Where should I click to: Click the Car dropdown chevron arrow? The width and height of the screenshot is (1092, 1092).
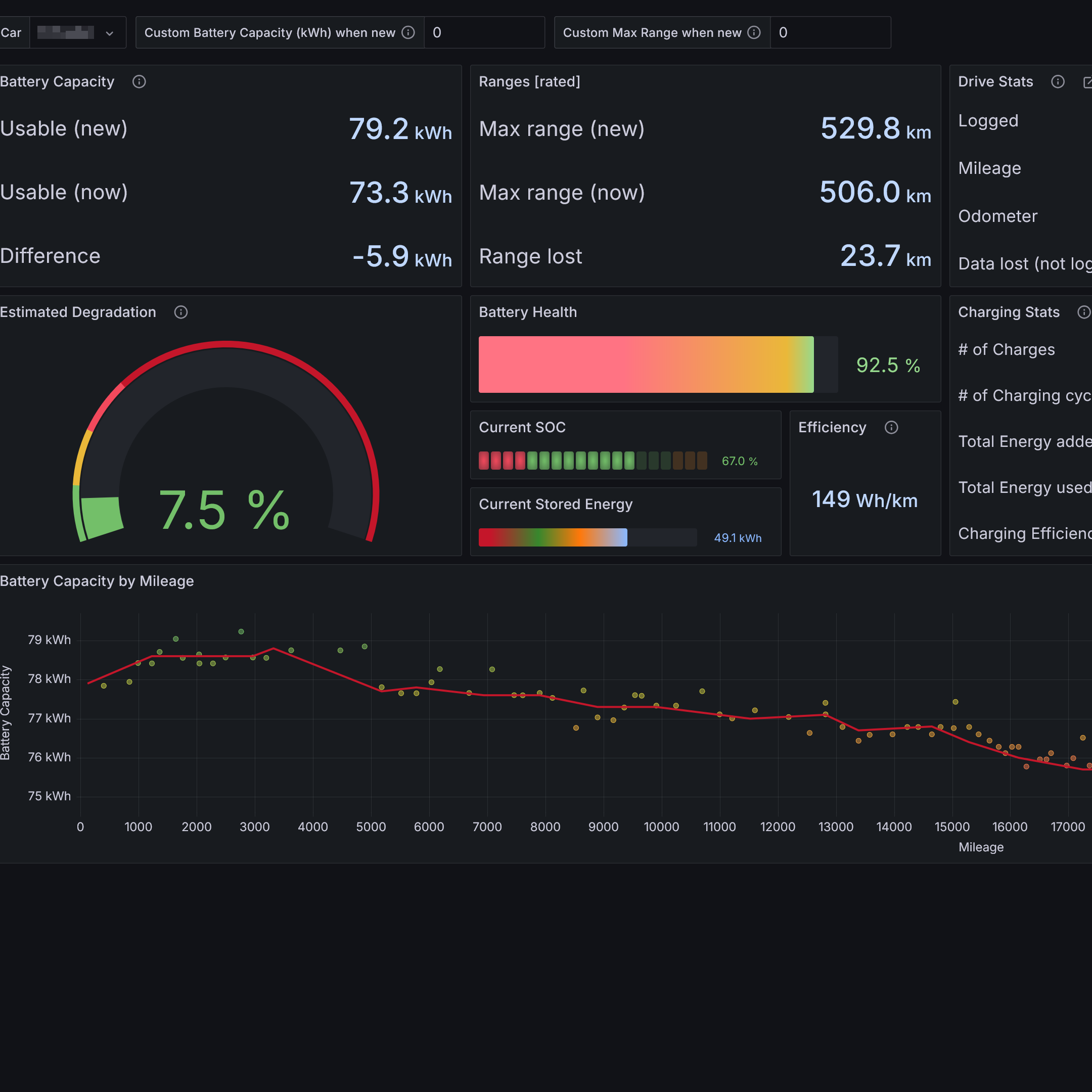(x=110, y=33)
